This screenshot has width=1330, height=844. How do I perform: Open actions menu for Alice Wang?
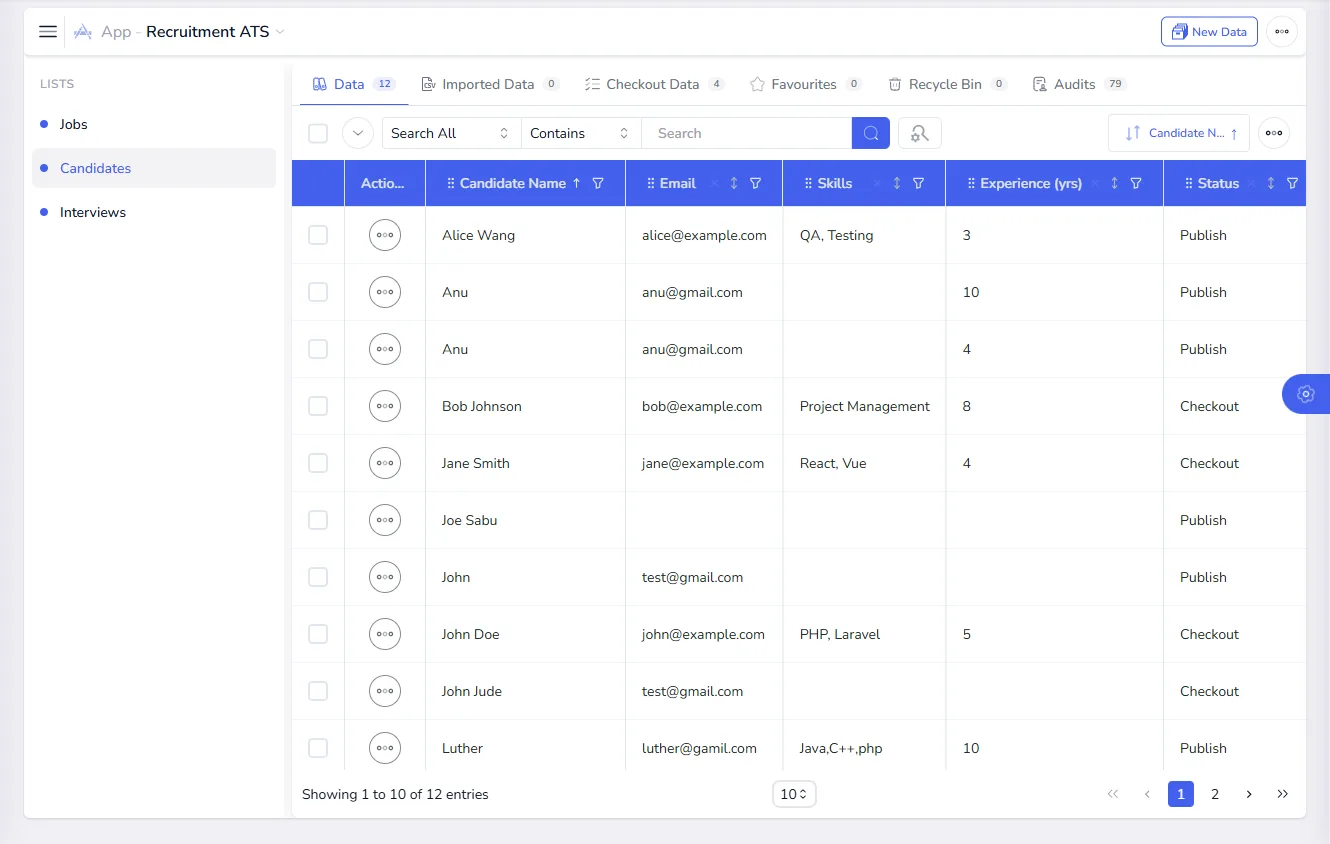point(385,235)
